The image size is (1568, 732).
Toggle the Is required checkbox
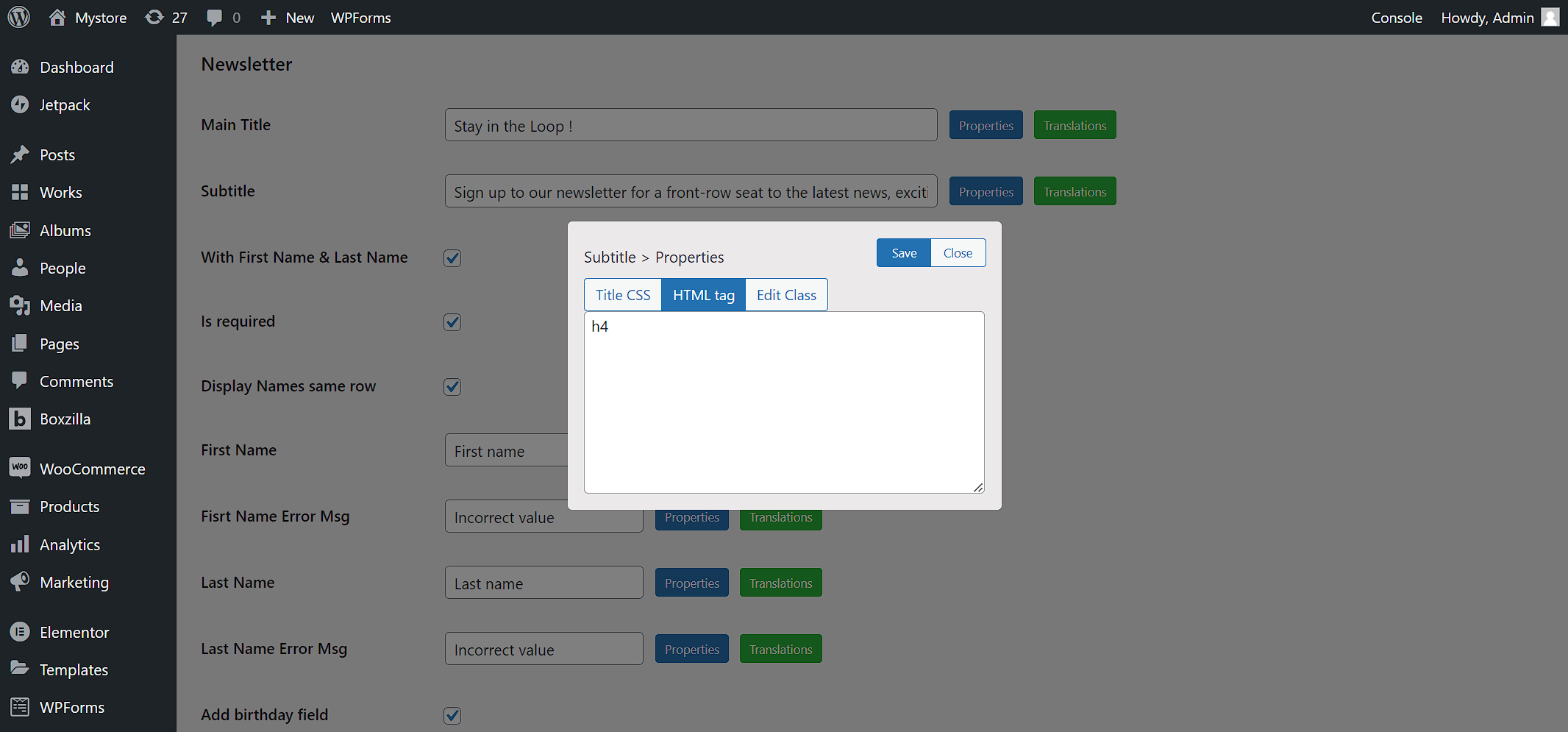452,322
